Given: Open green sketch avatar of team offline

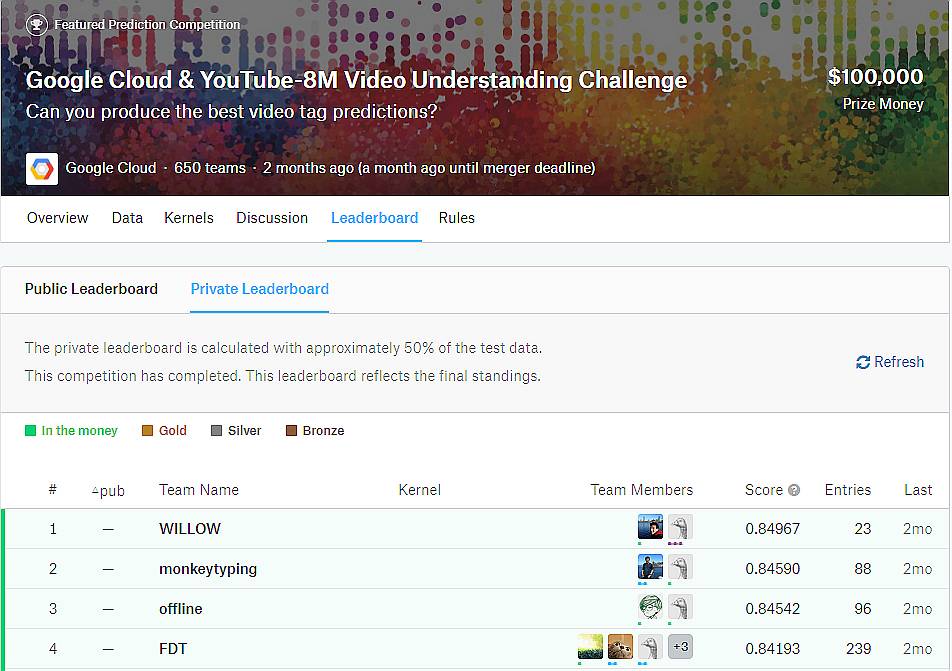Looking at the screenshot, I should [x=650, y=607].
